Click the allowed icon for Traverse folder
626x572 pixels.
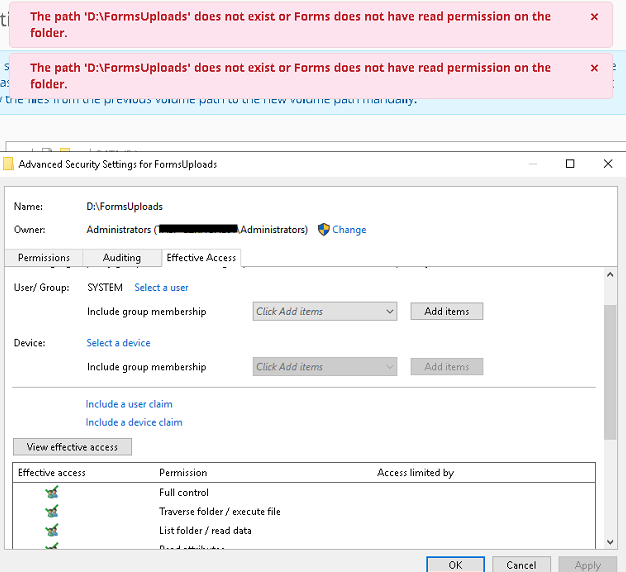(52, 511)
